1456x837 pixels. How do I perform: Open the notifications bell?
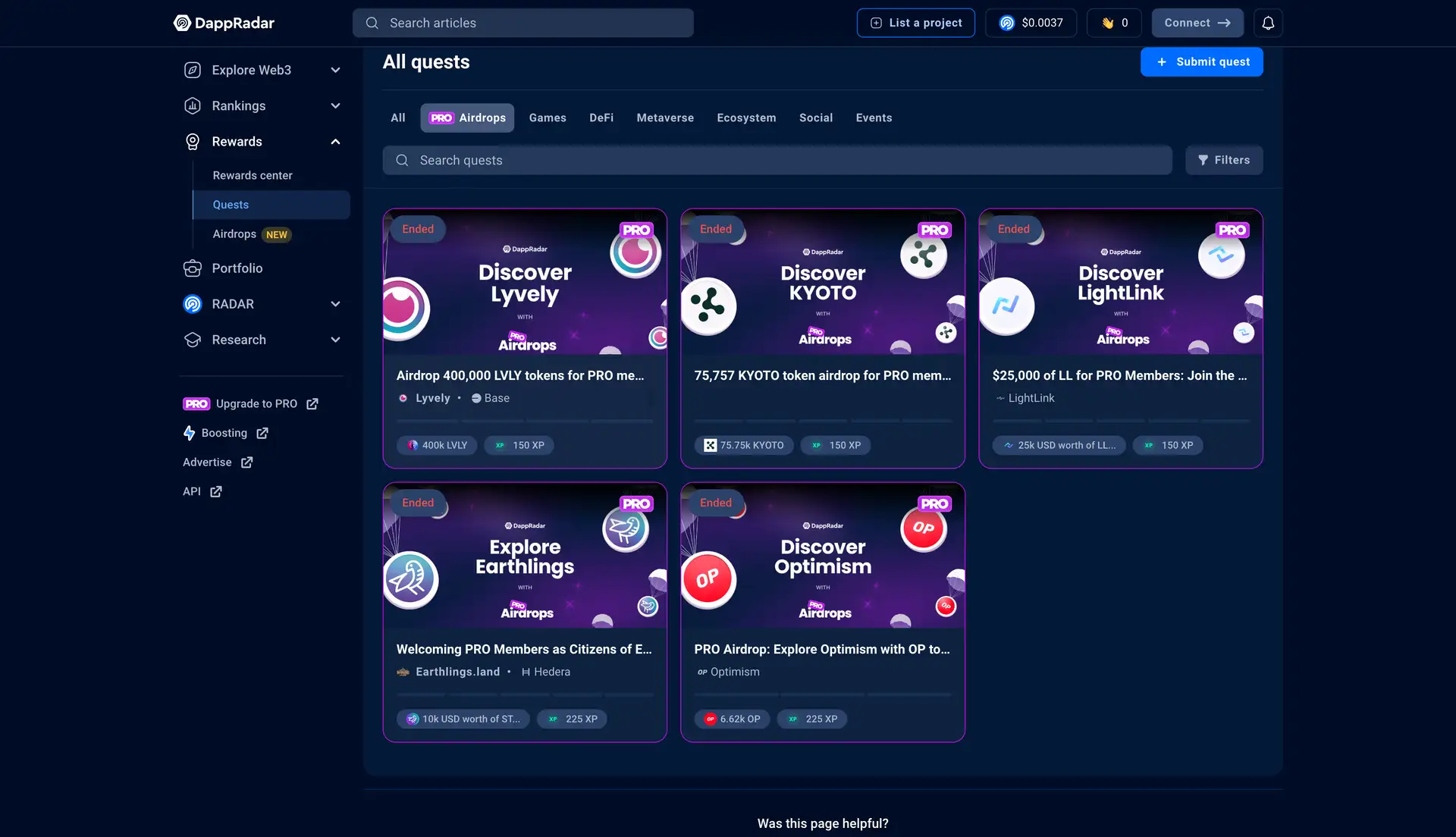(1268, 23)
